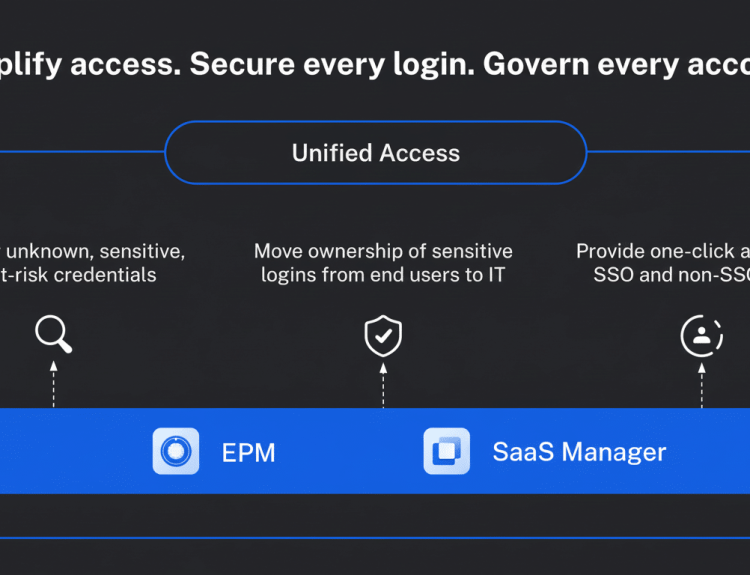The height and width of the screenshot is (575, 750).
Task: Click the dashed arrow below the user icon
Action: pos(702,385)
